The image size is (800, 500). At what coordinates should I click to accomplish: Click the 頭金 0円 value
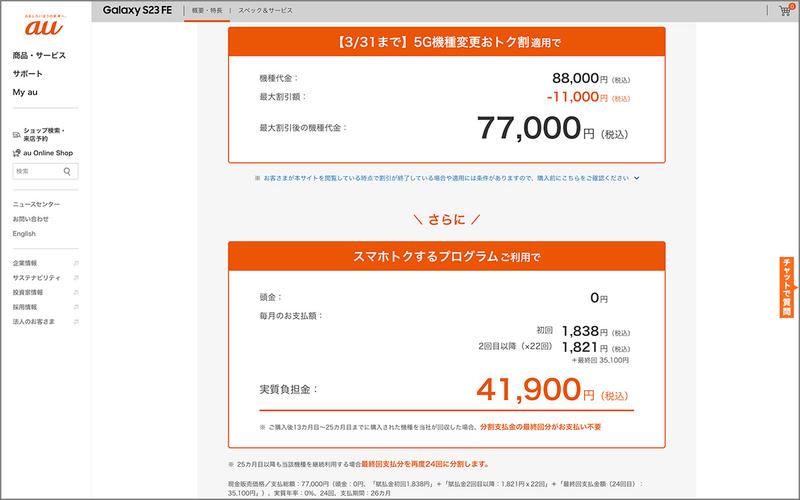(x=599, y=297)
